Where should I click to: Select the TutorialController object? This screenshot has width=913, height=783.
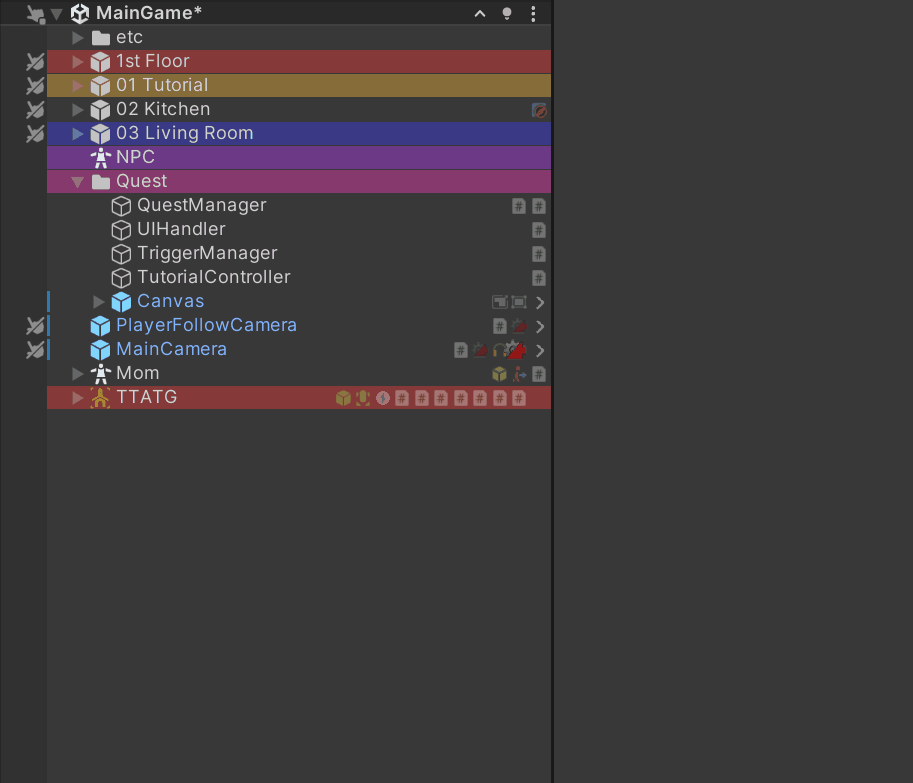[x=214, y=278]
